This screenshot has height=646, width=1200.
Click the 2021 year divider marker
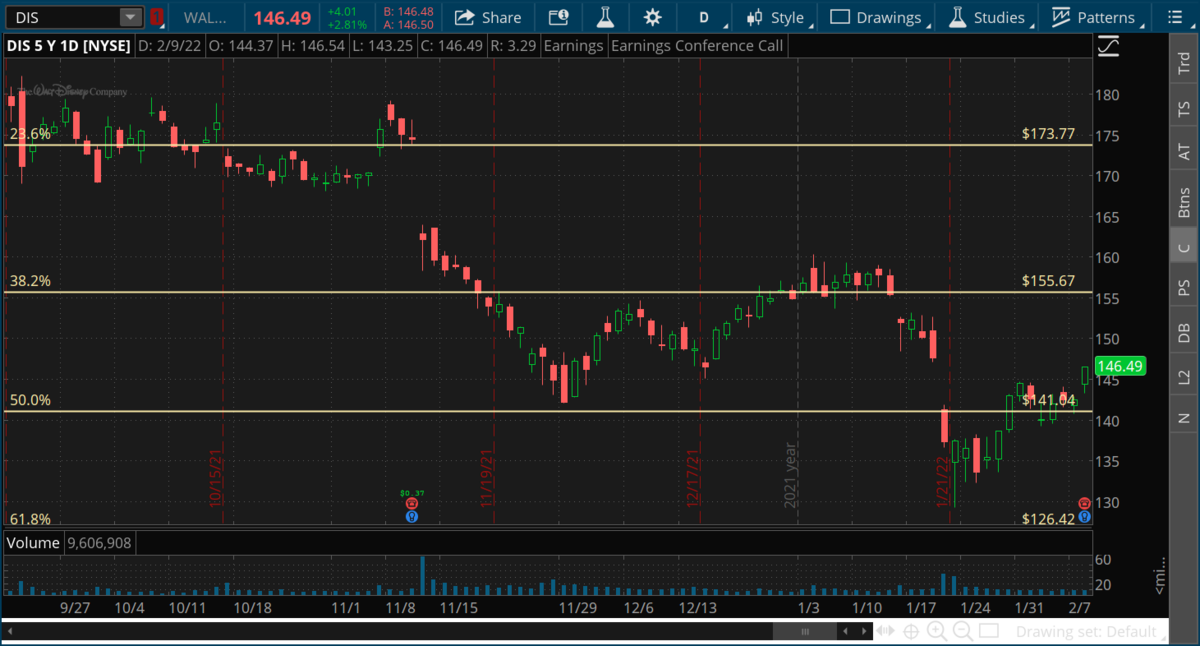(790, 476)
